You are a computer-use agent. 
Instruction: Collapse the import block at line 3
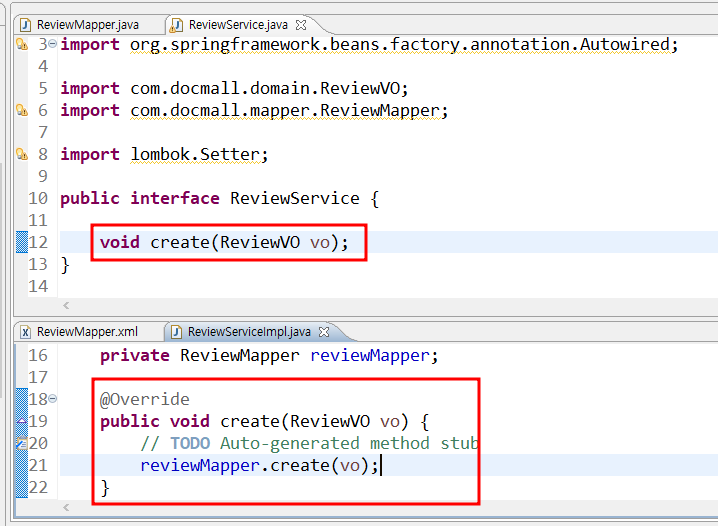(53, 44)
